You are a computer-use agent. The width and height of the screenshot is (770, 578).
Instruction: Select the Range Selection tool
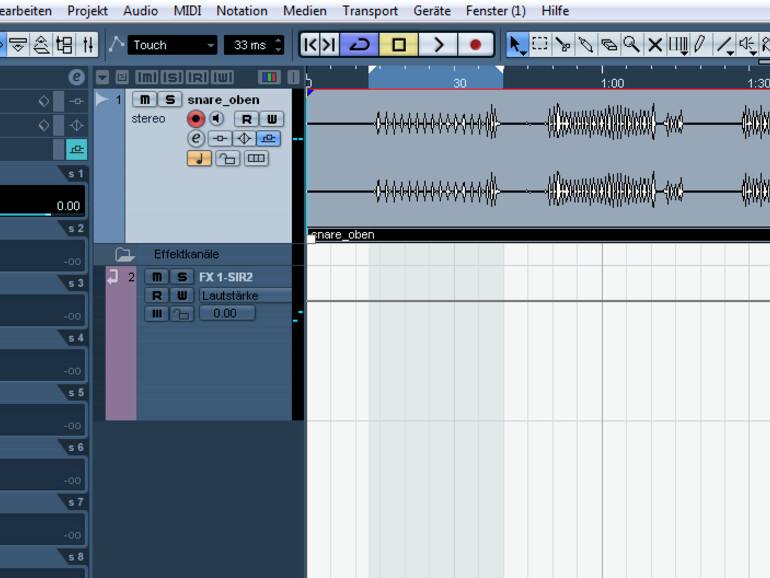540,45
